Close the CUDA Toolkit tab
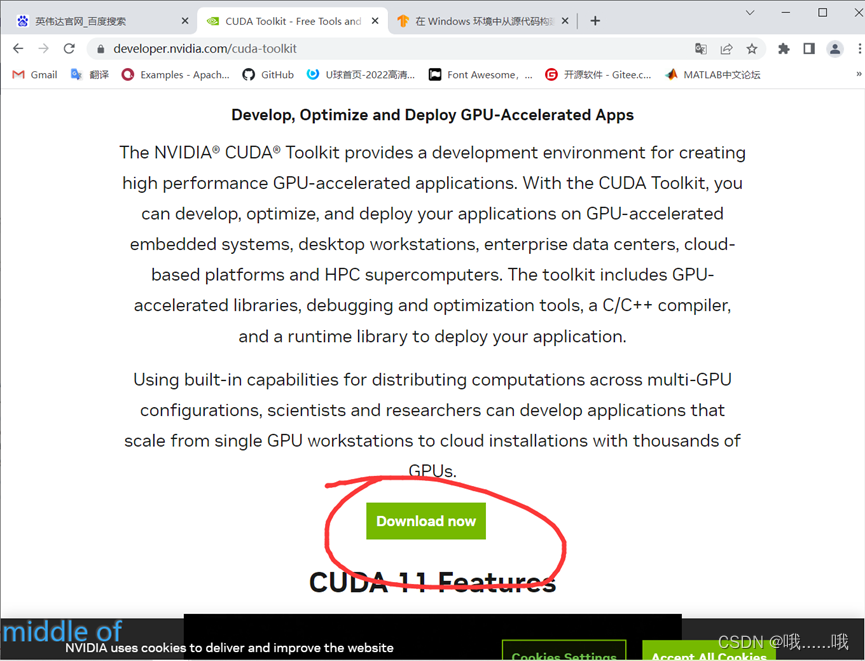Viewport: 865px width, 661px height. point(375,21)
